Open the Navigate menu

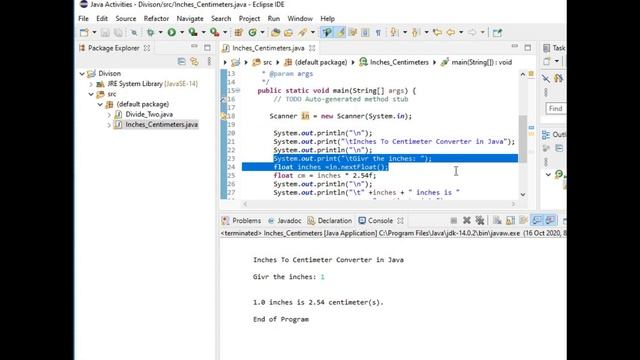(190, 19)
